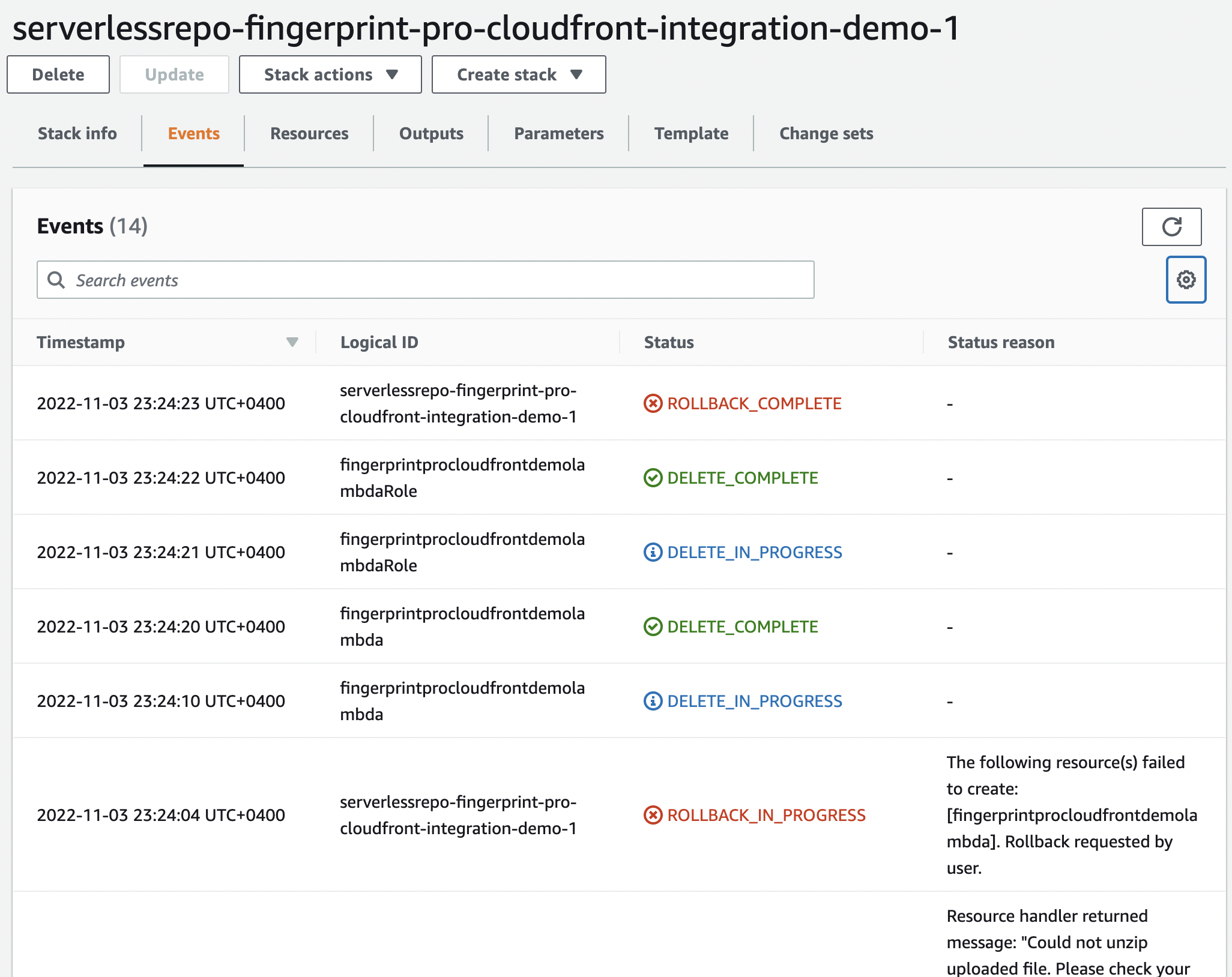
Task: View the Outputs tab
Action: (431, 133)
